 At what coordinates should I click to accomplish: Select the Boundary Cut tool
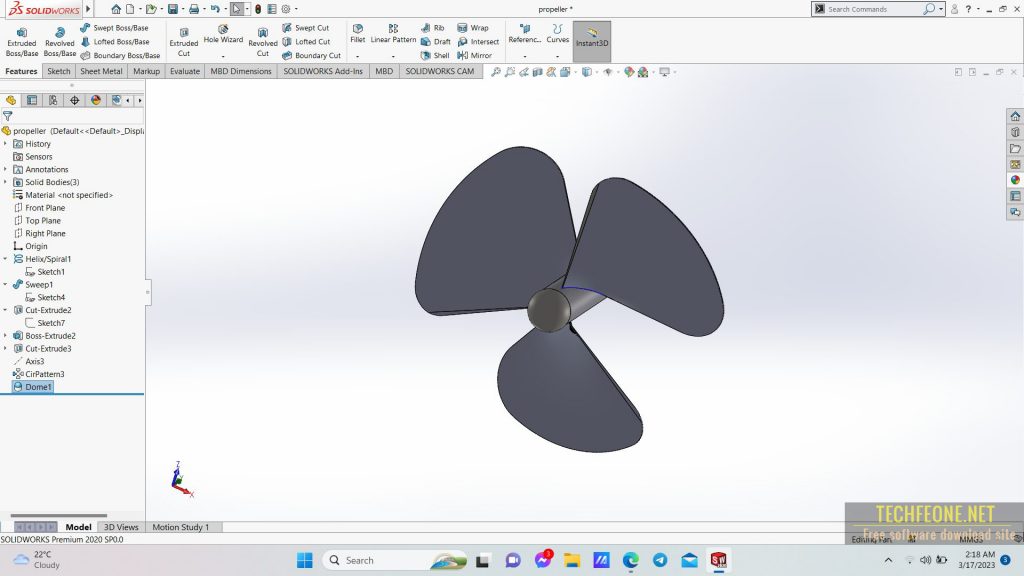pos(312,56)
